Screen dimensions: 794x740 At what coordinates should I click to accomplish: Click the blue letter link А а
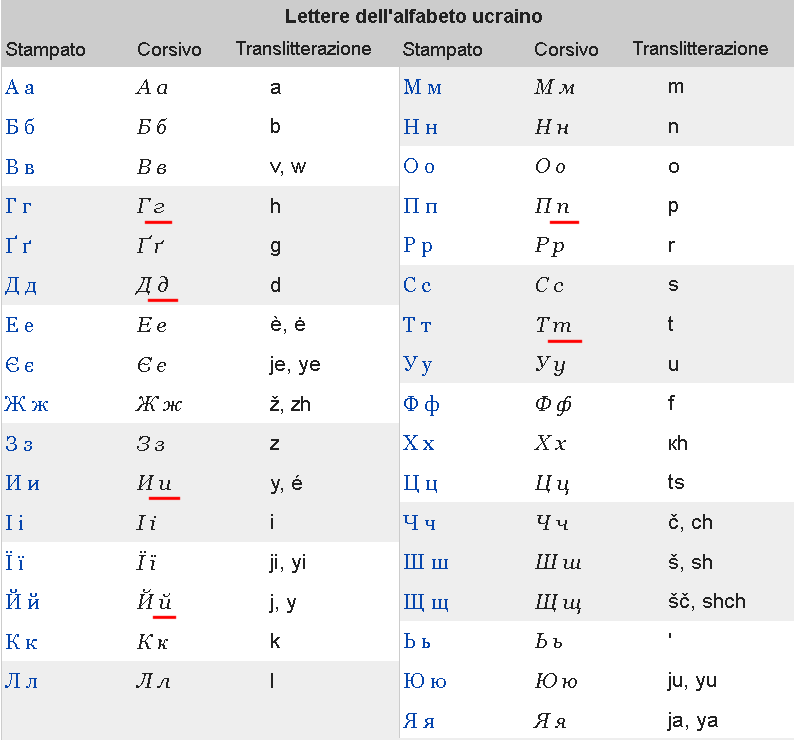[20, 87]
